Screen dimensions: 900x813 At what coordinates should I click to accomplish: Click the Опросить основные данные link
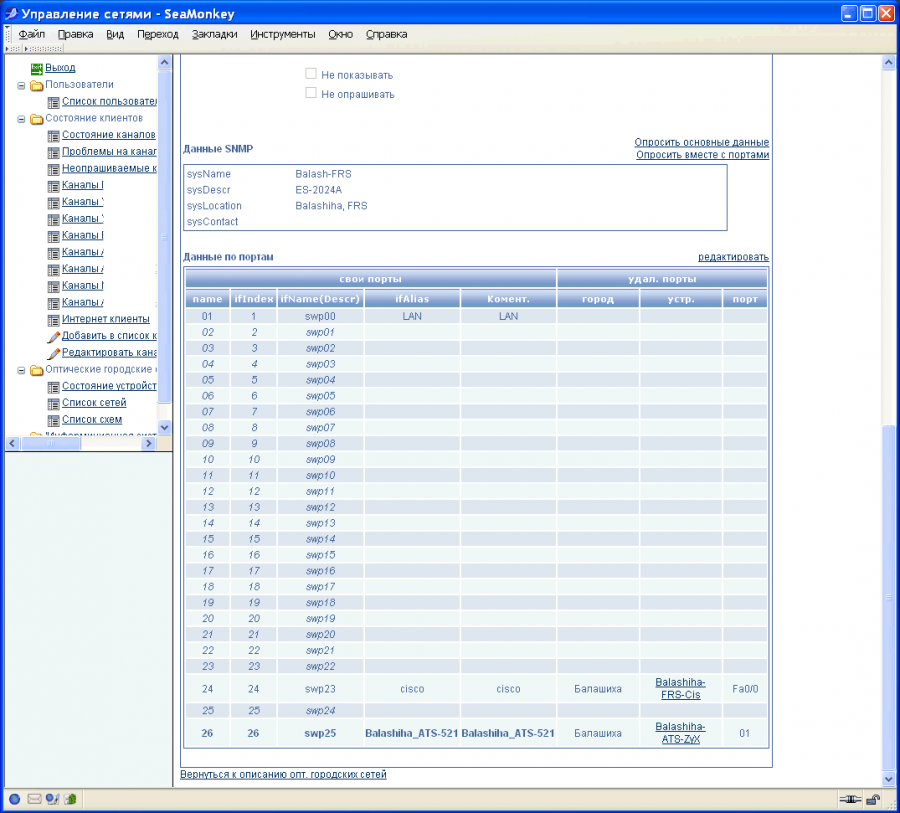701,143
